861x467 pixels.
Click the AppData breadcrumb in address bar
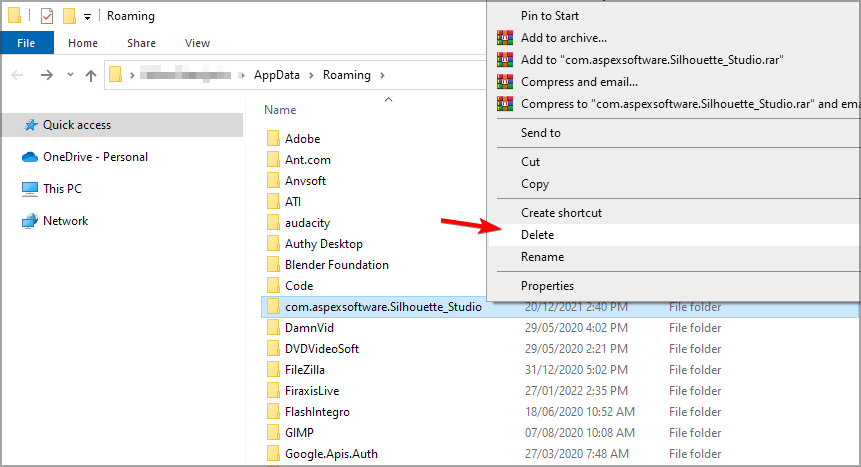[277, 75]
